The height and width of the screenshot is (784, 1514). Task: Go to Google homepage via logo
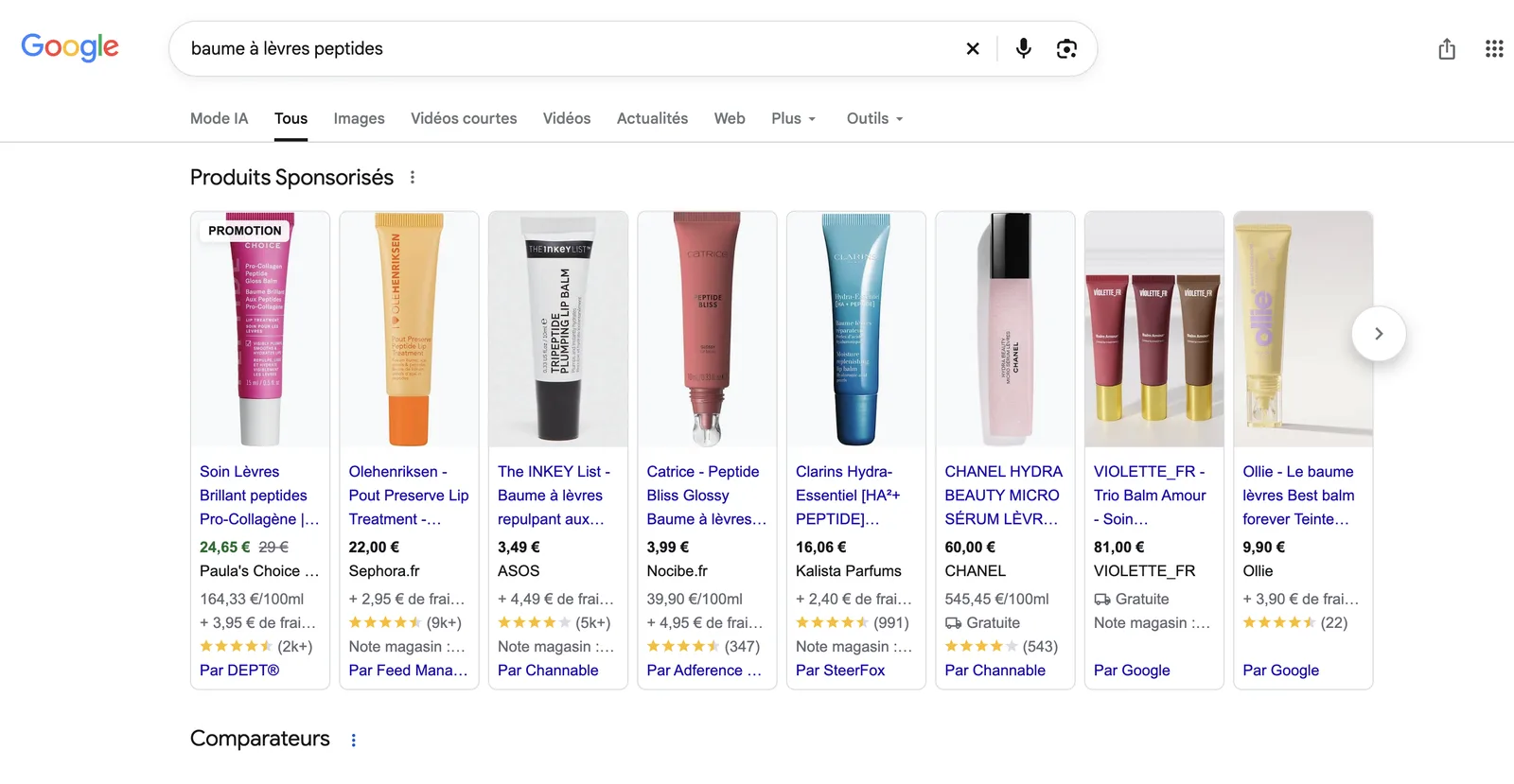70,47
